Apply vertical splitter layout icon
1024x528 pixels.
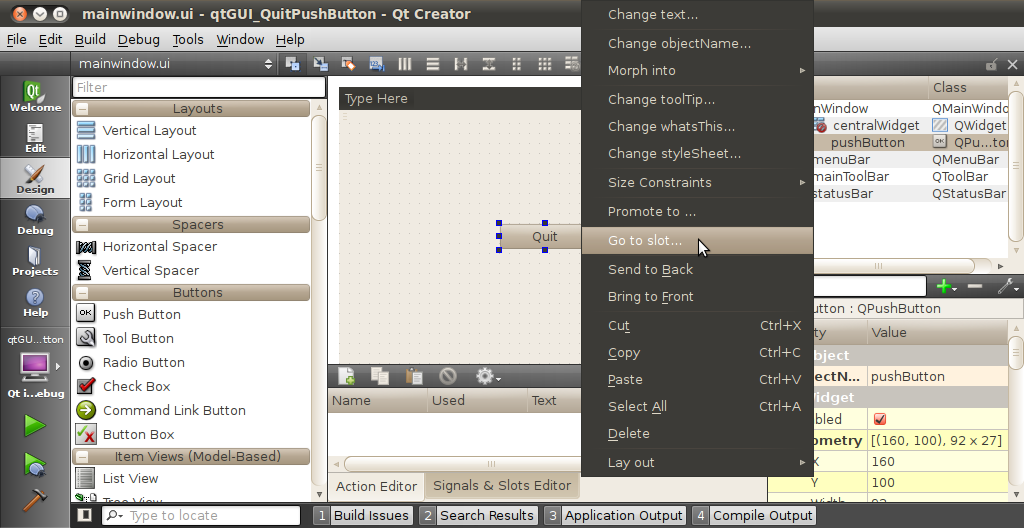488,63
